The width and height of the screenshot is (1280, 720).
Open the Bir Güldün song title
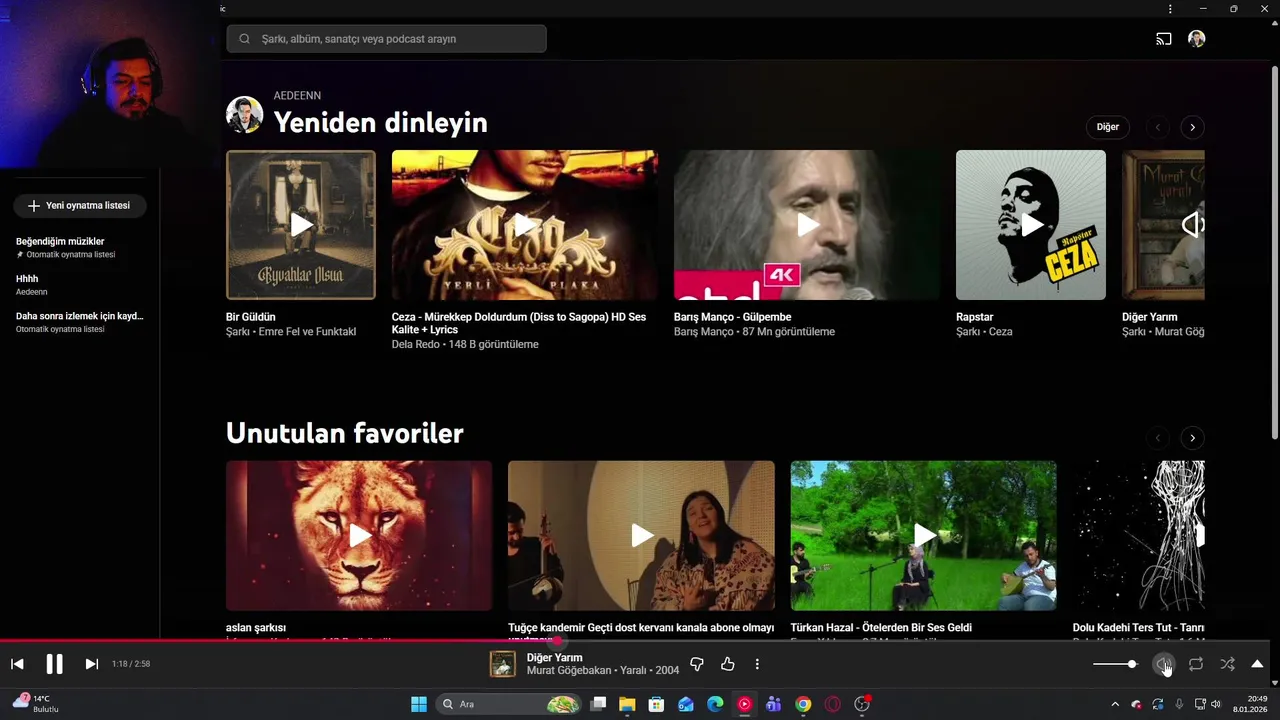(251, 317)
